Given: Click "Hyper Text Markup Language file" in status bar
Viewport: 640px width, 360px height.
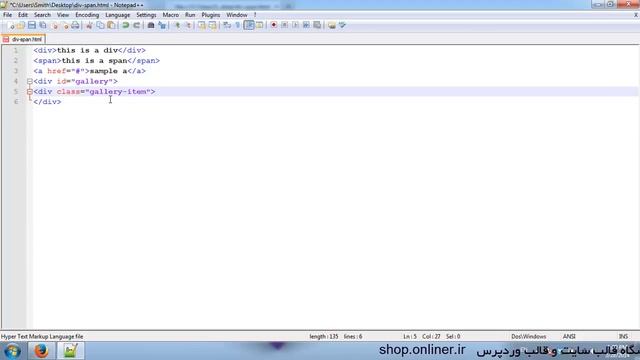Looking at the screenshot, I should point(42,337).
